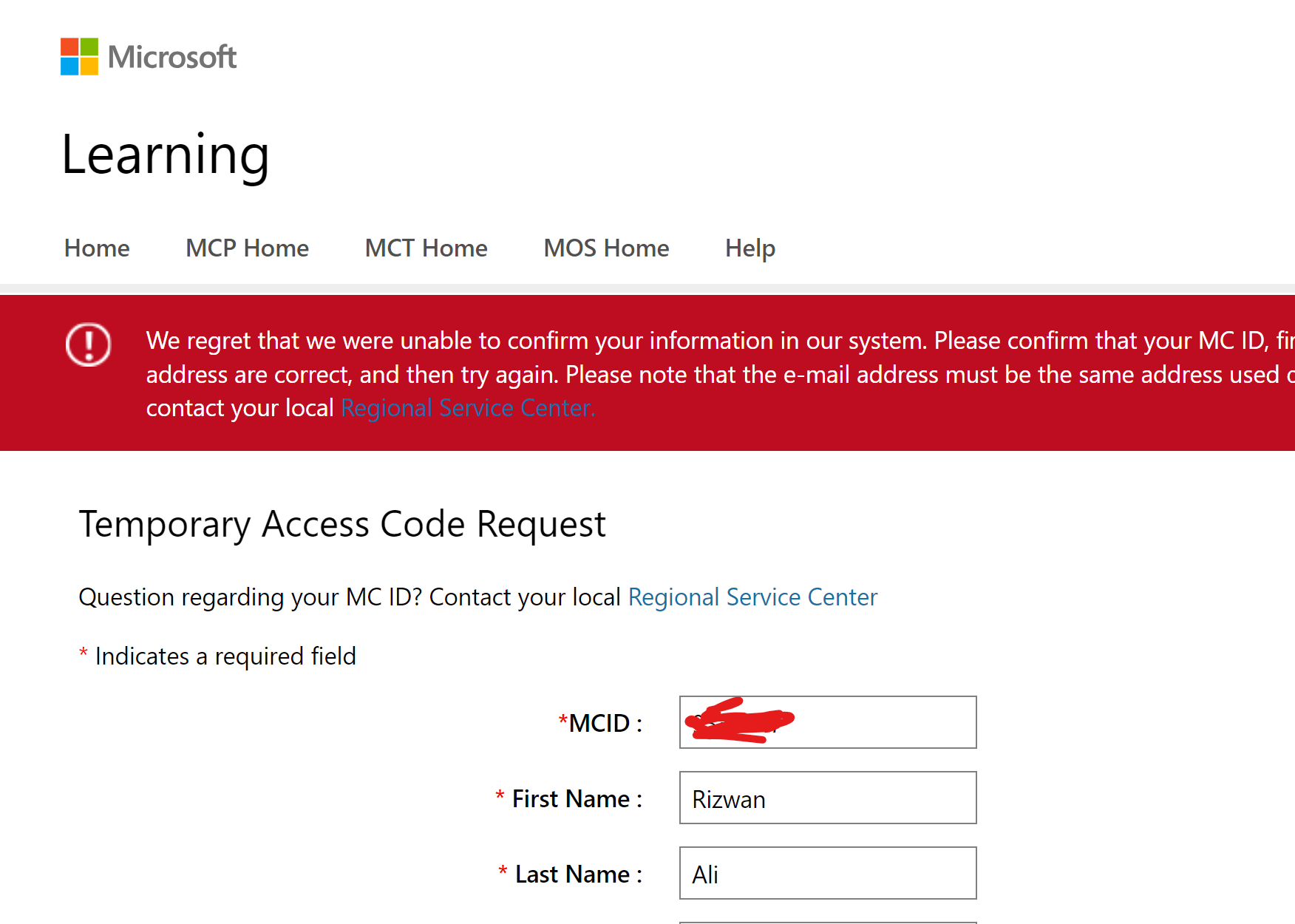This screenshot has height=924, width=1295.
Task: Open Regional Service Center link below the heading
Action: (x=752, y=597)
